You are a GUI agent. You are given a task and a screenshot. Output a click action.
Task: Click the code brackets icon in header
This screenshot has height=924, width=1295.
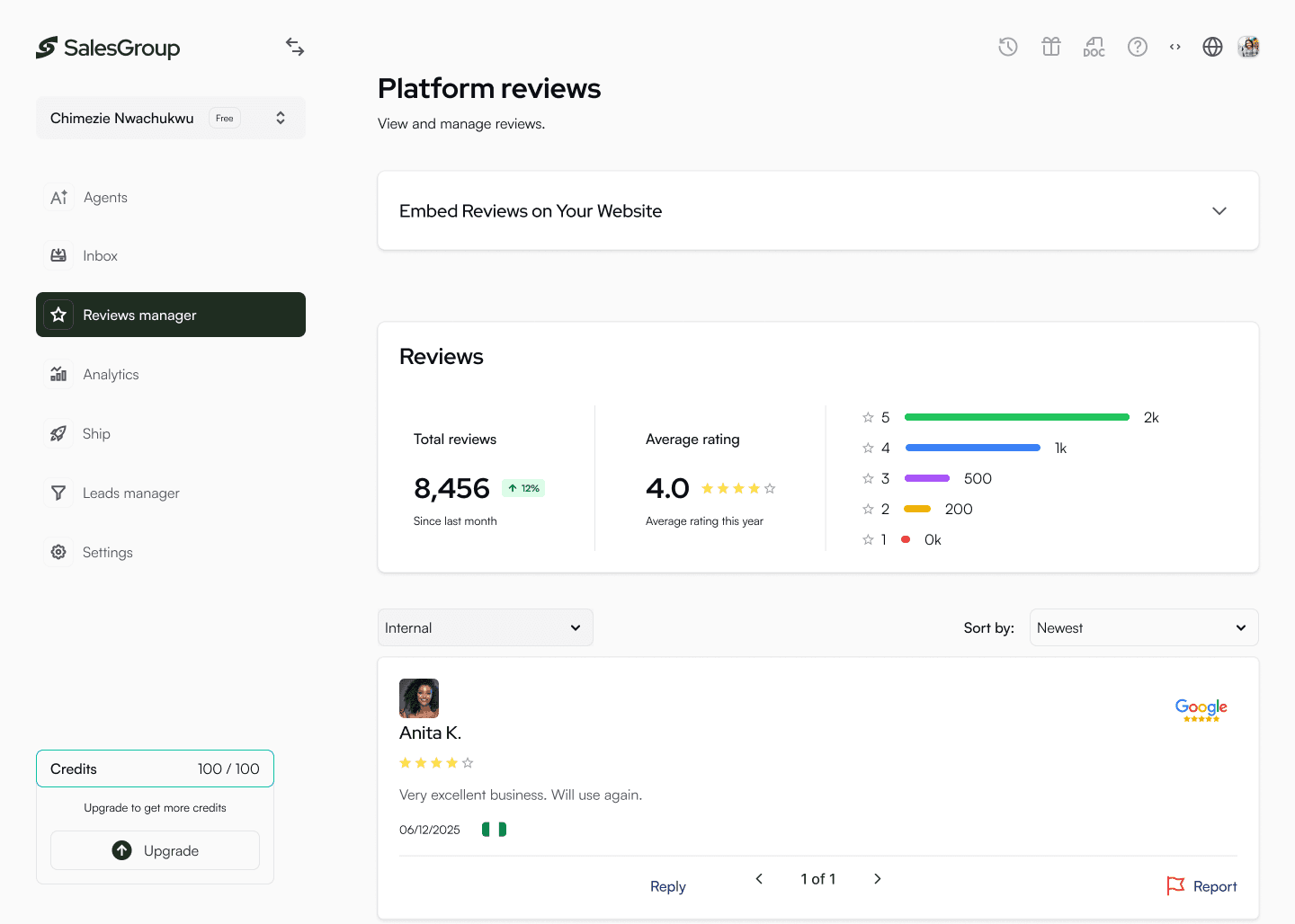pos(1174,47)
